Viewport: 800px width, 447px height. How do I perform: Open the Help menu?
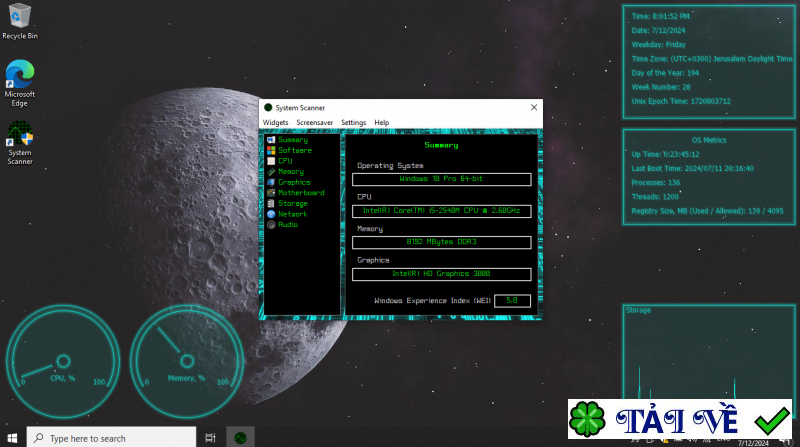(382, 122)
